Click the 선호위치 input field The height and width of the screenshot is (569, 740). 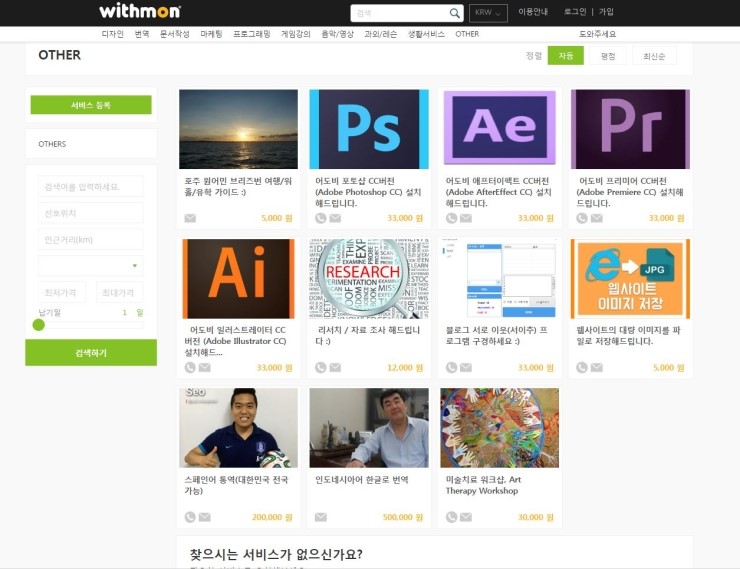[x=91, y=213]
